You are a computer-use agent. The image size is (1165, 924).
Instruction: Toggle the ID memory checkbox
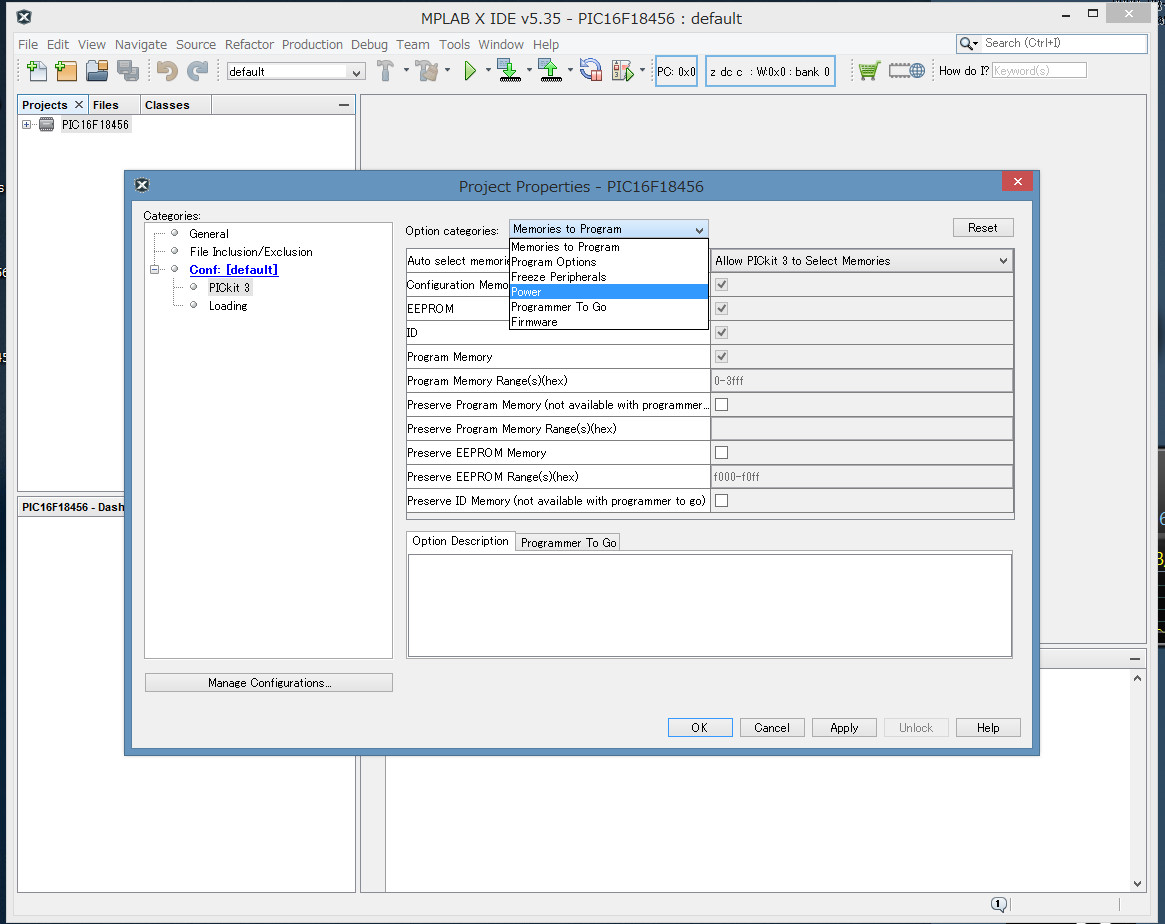721,332
